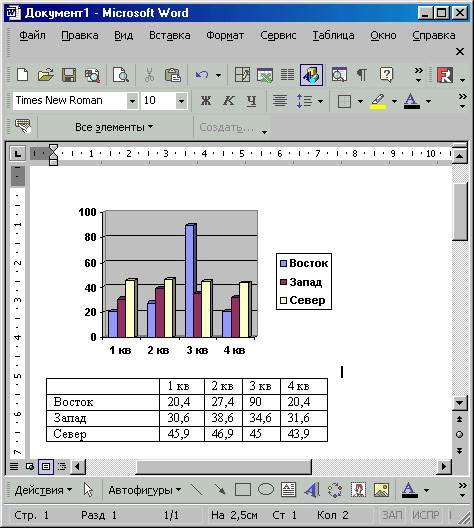Click the tab stop type selector
The image size is (474, 528).
[17, 154]
